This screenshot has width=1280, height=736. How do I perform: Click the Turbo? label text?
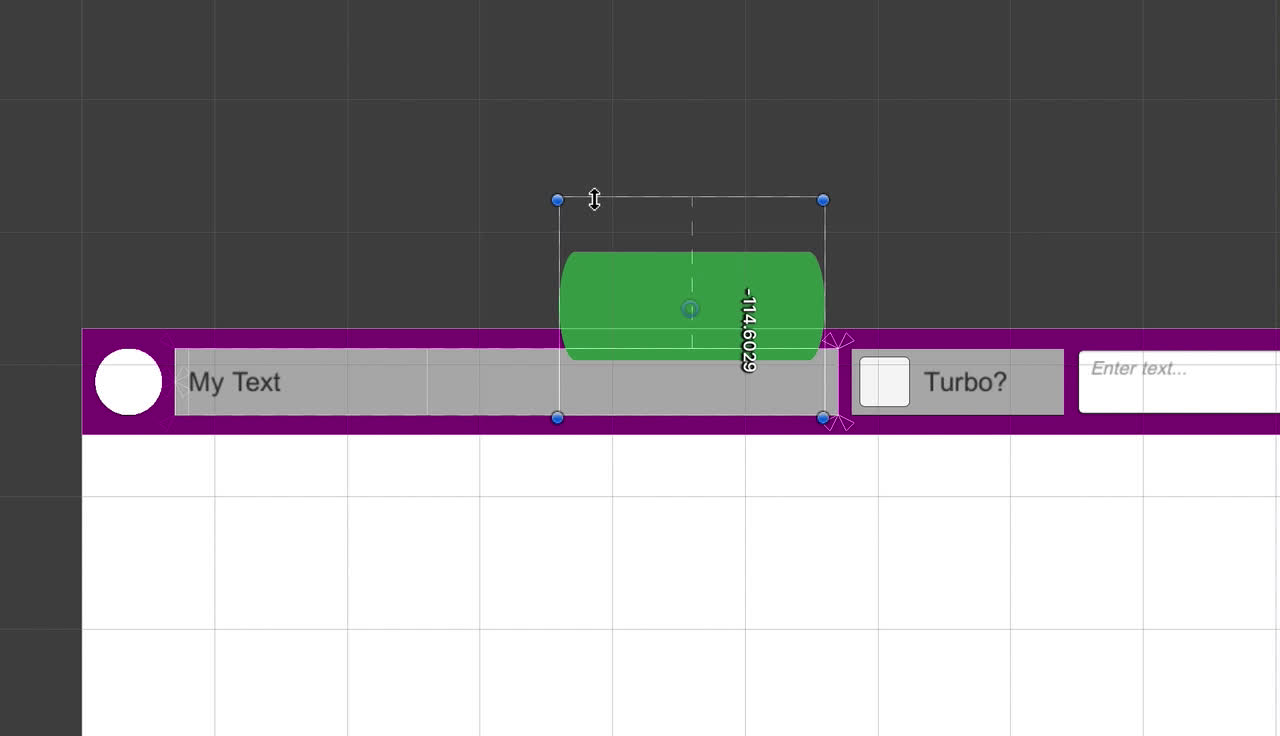click(964, 382)
